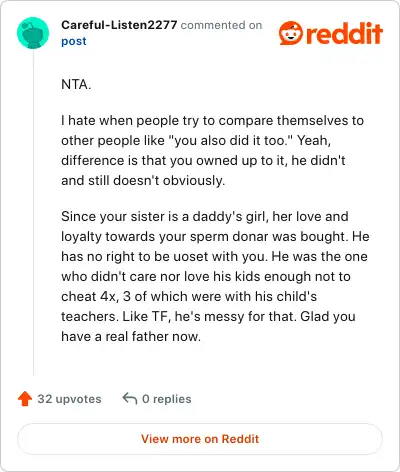
Task: Click the line starting "Since your sister"
Action: tap(205, 216)
